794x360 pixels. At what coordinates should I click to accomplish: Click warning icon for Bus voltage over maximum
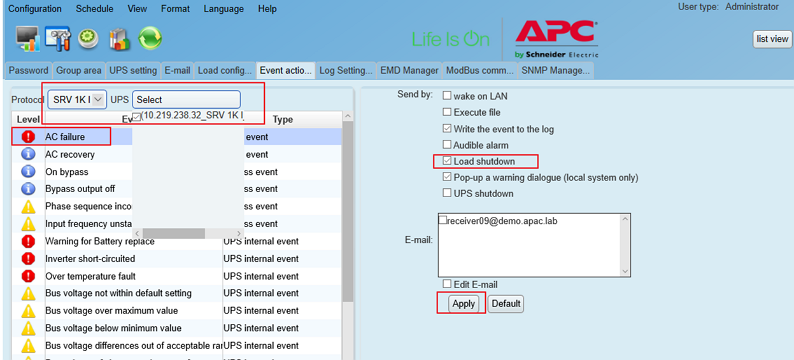tap(29, 311)
